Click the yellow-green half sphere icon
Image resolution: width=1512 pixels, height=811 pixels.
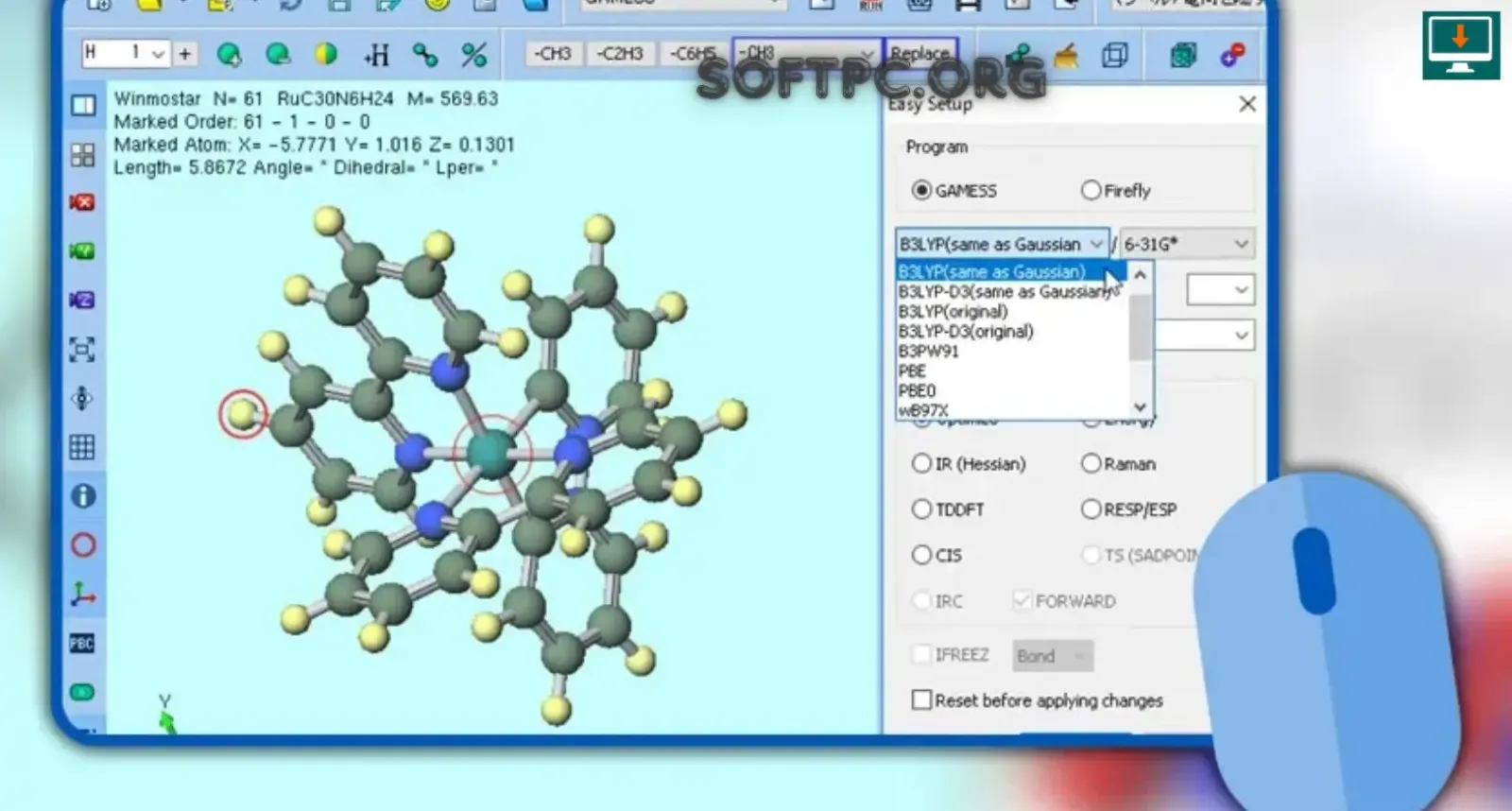[326, 54]
